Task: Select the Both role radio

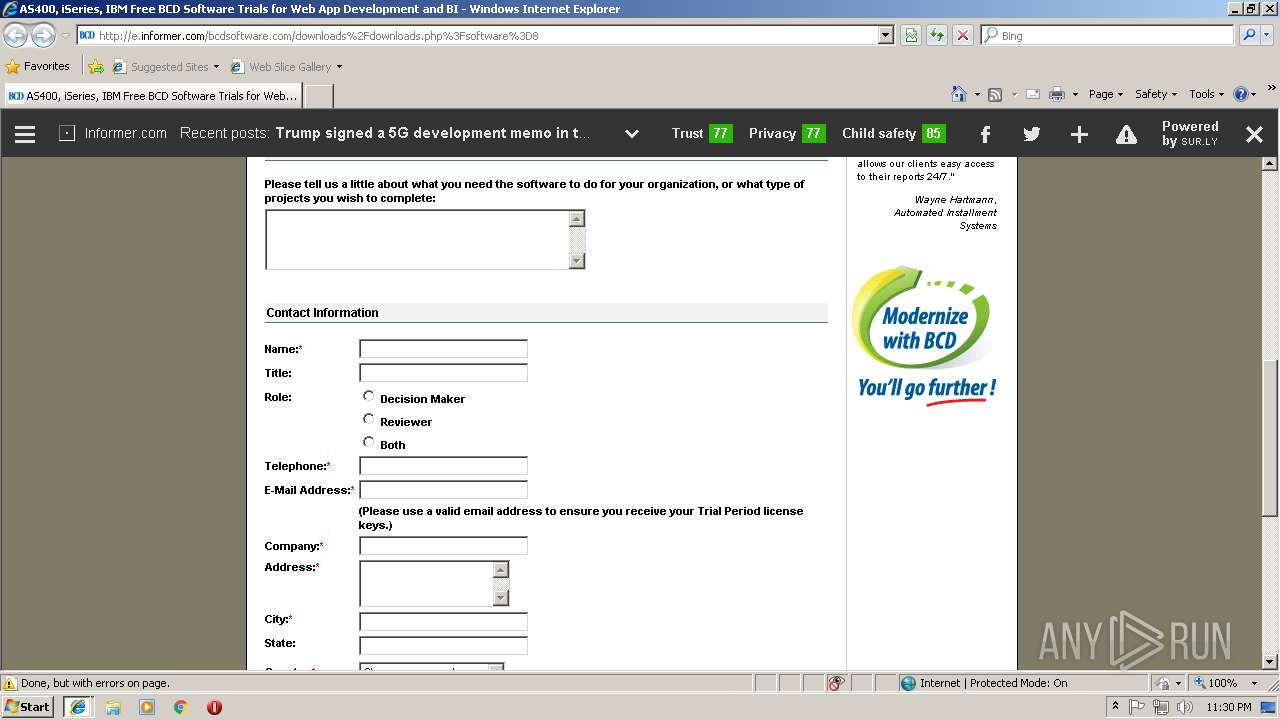Action: [x=368, y=442]
